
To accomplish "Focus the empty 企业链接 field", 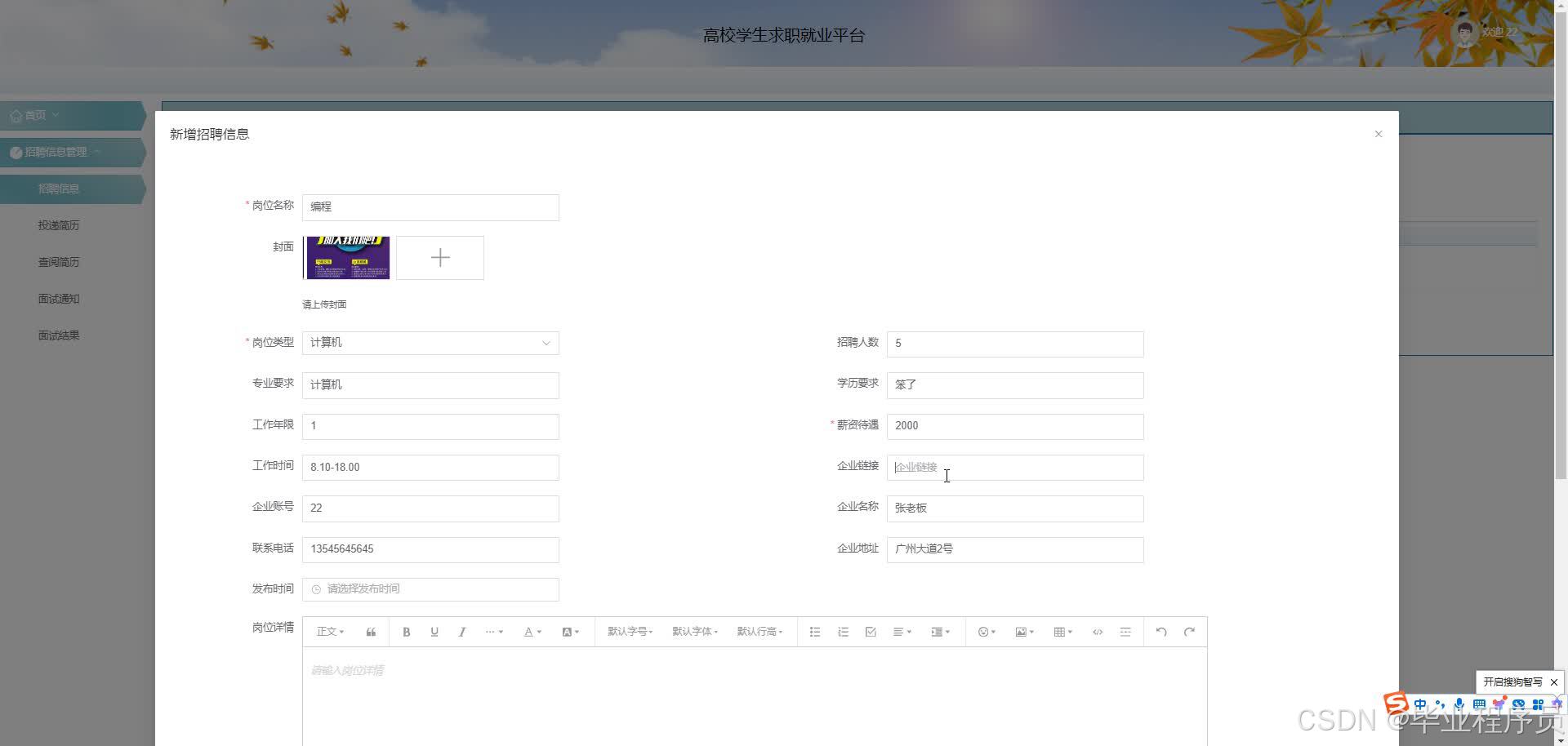I will (x=1015, y=468).
